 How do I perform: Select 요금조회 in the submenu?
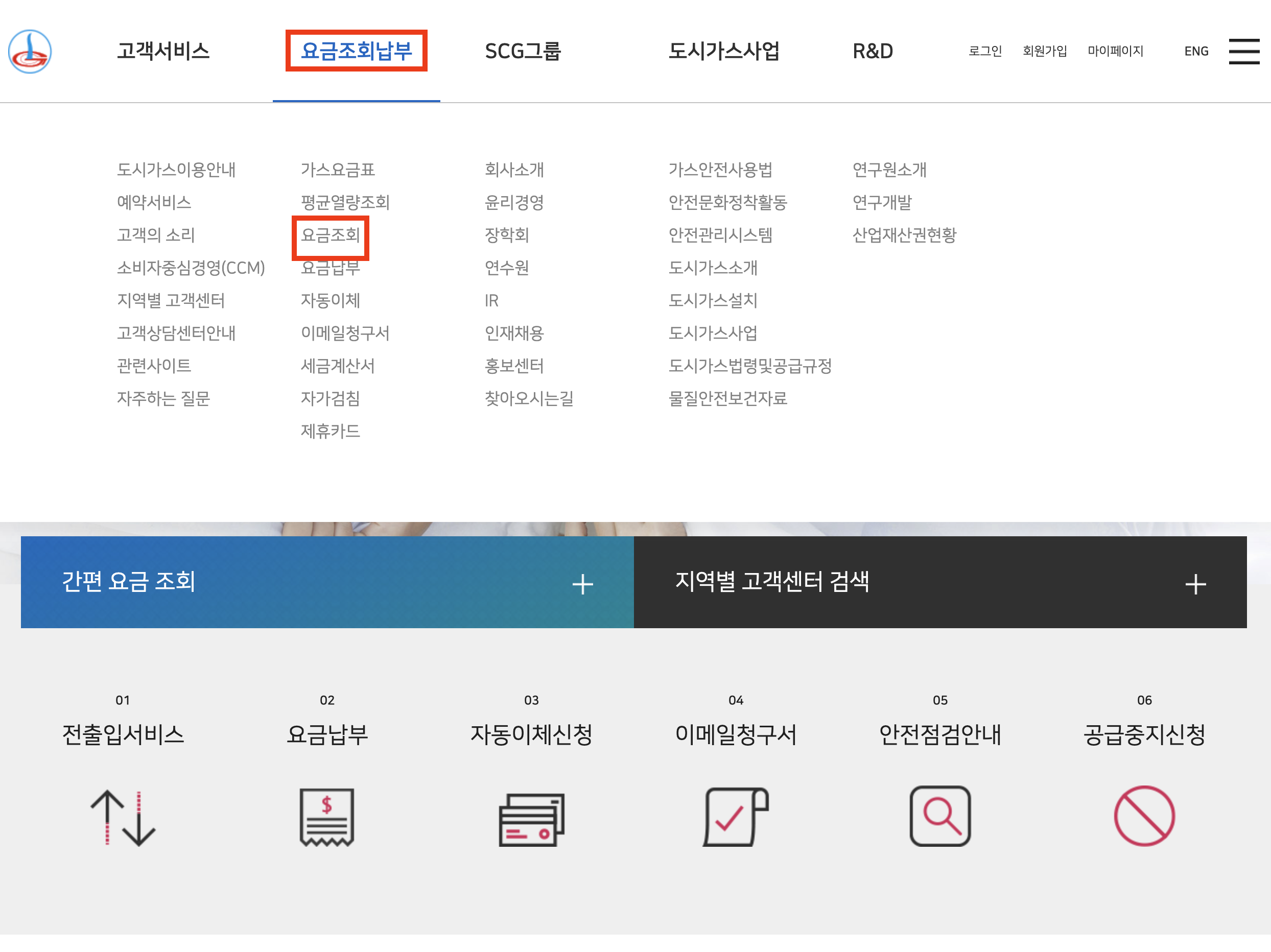tap(331, 235)
